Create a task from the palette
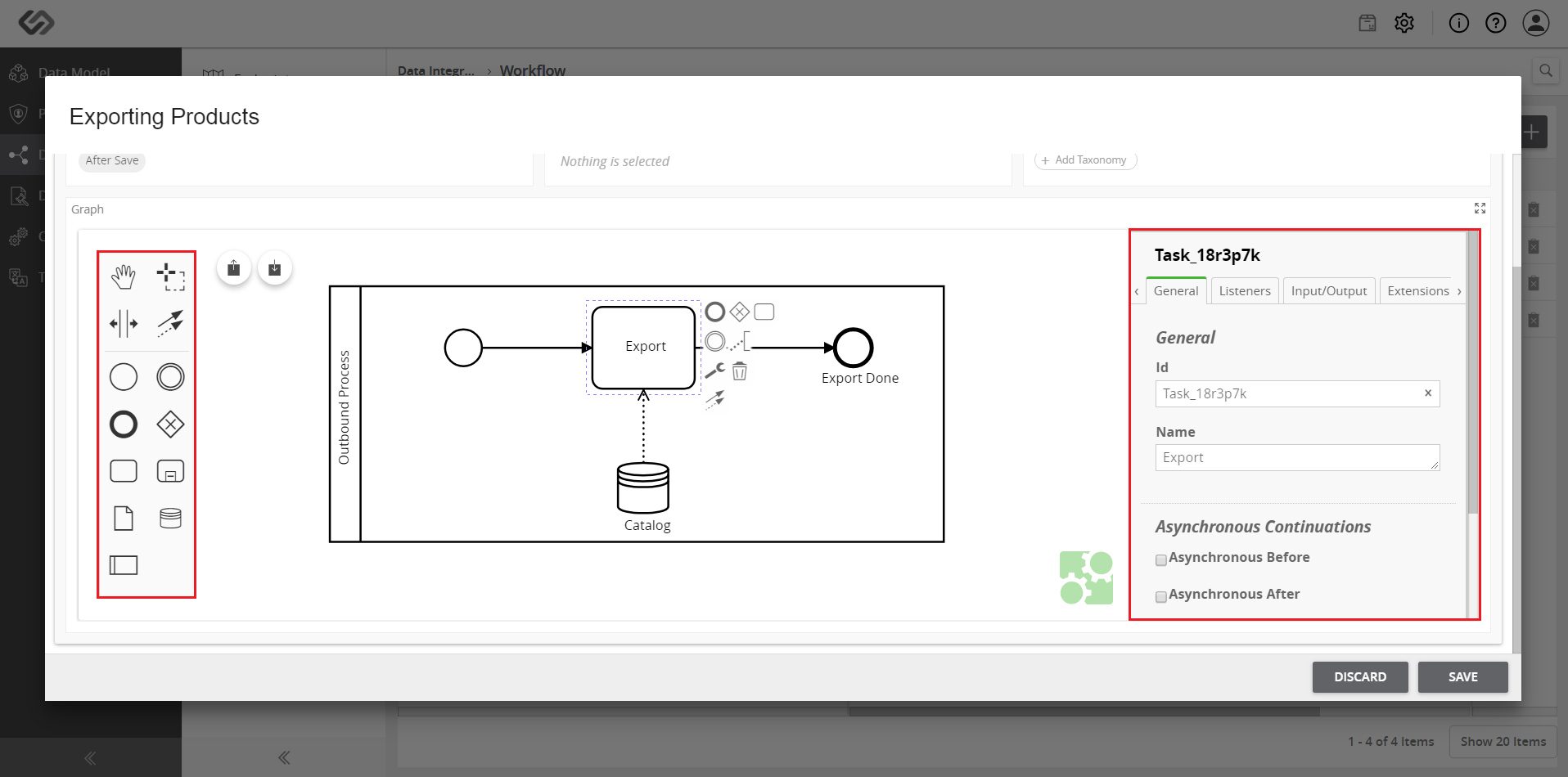1568x777 pixels. [124, 471]
